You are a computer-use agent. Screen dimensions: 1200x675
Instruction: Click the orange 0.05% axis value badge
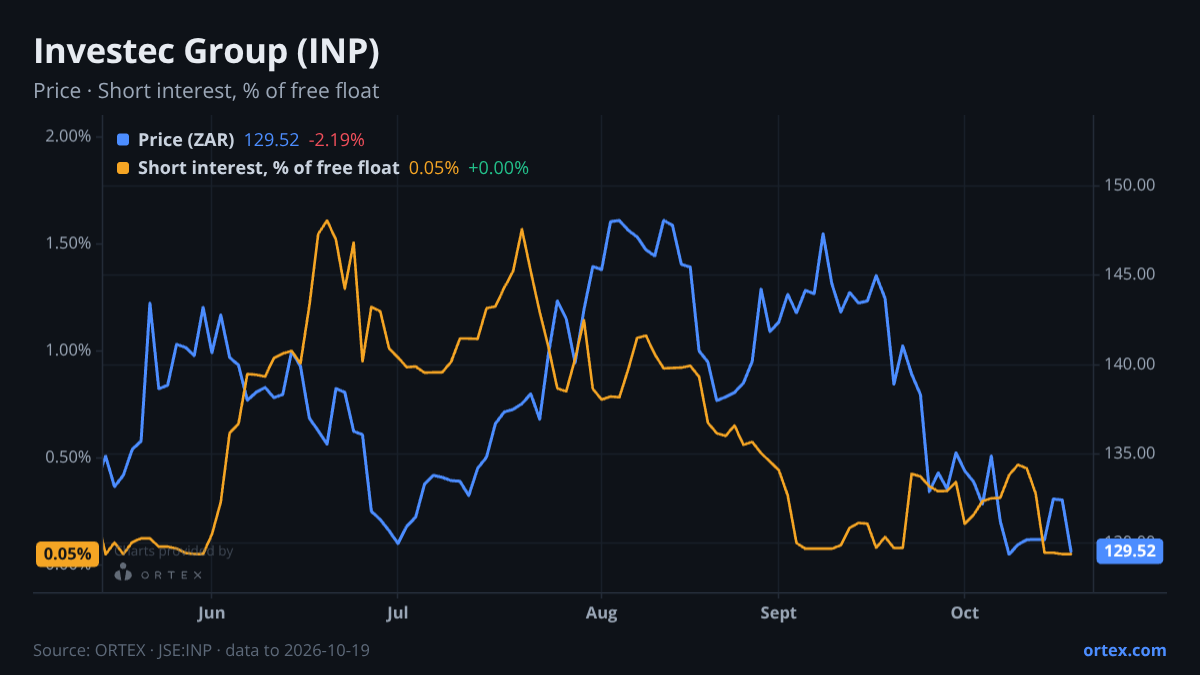tap(67, 554)
